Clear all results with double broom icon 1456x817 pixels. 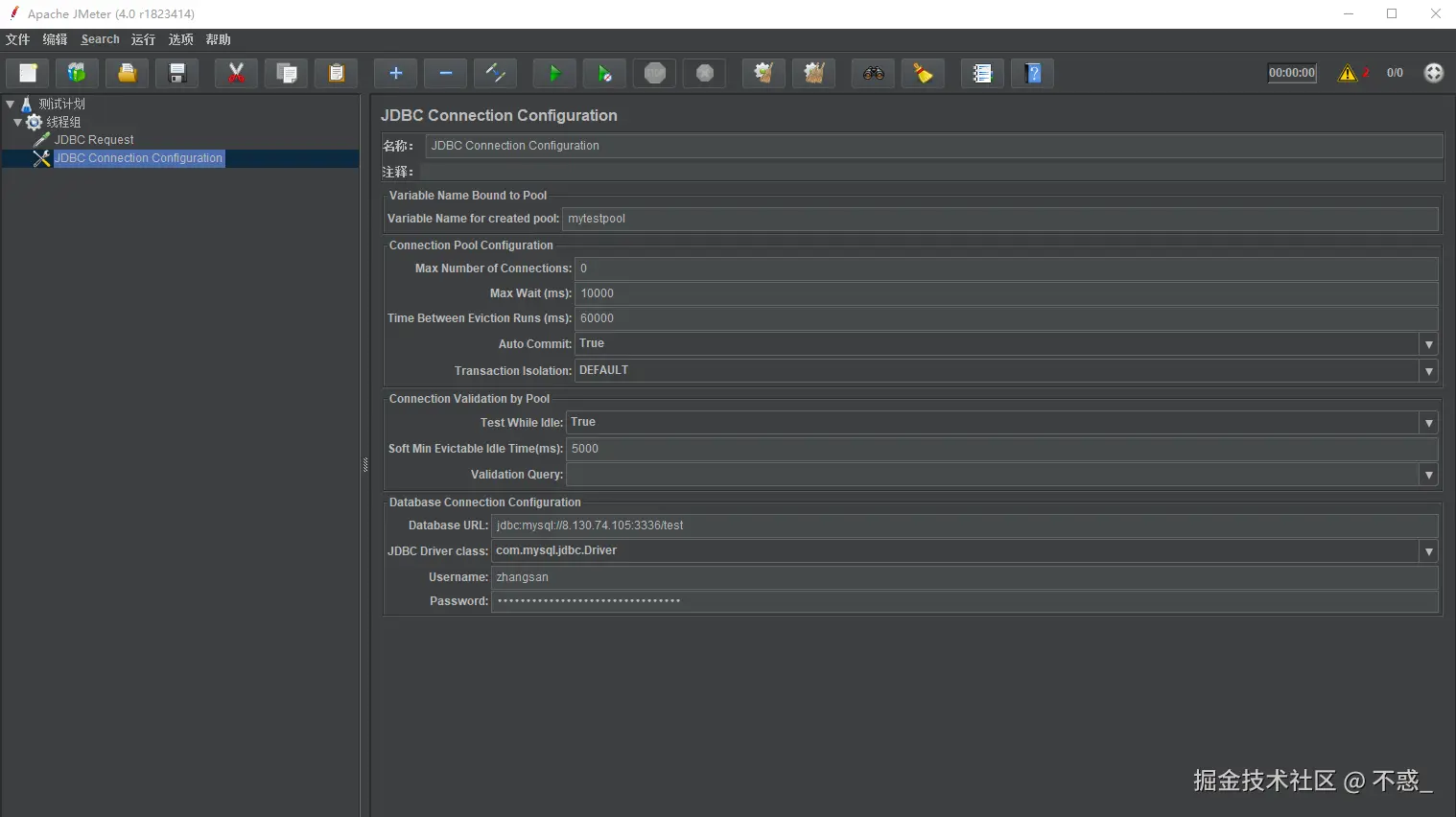[x=814, y=73]
